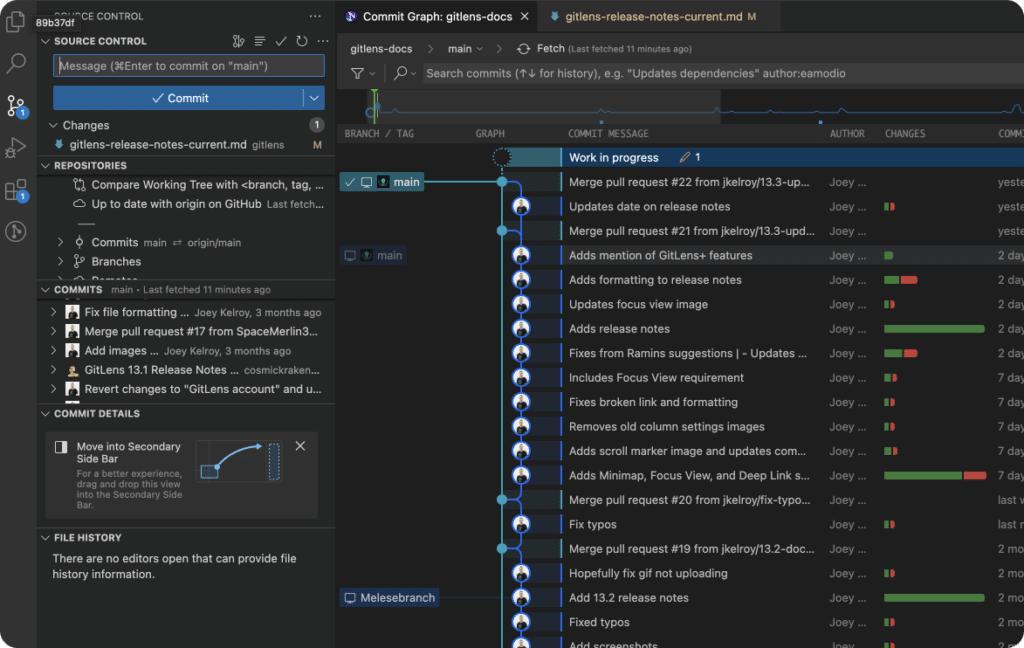1024x648 pixels.
Task: Commit staged changes via the checkmark header icon
Action: (x=280, y=41)
